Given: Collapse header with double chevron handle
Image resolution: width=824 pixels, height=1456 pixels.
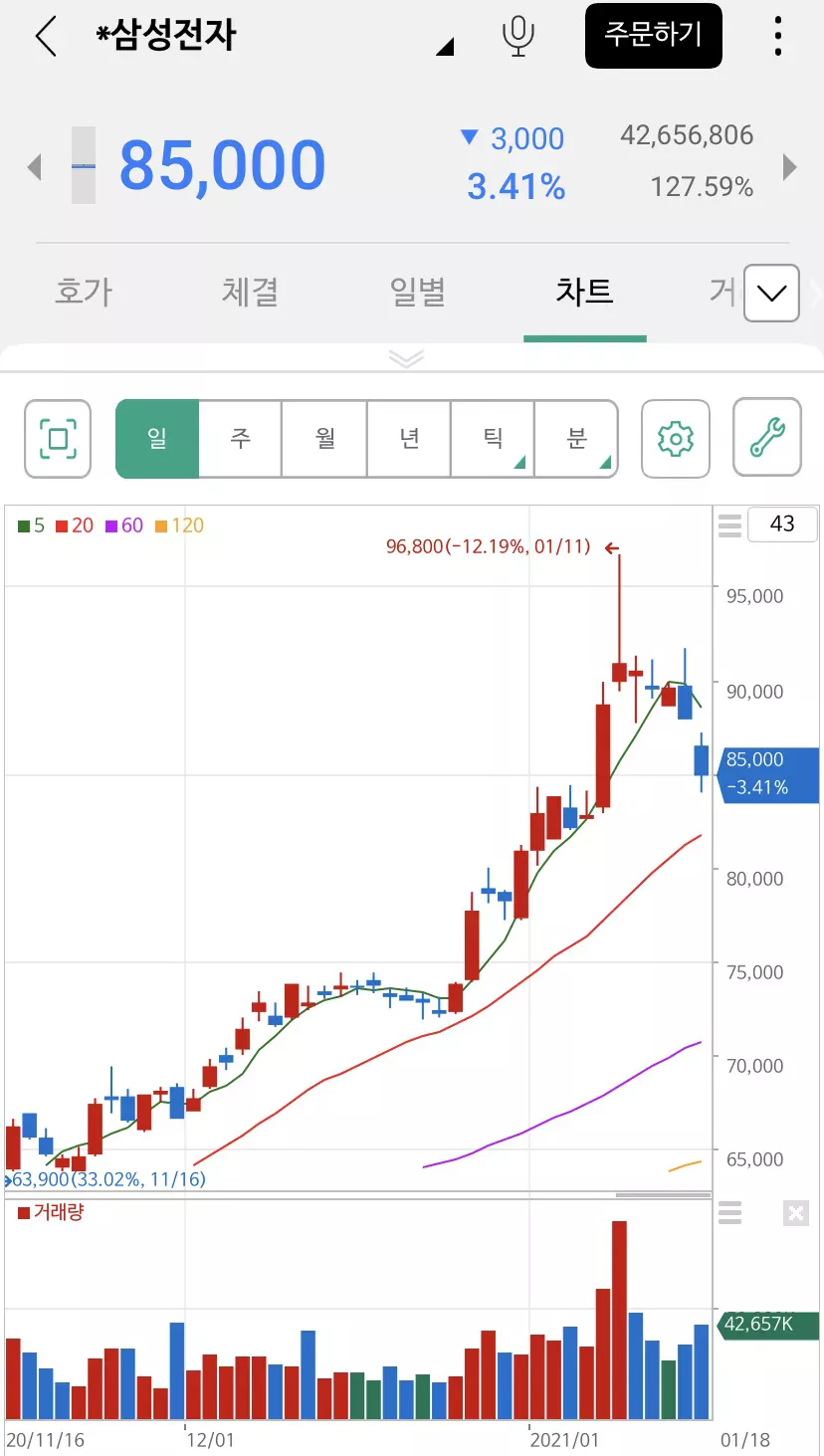Looking at the screenshot, I should coord(407,358).
